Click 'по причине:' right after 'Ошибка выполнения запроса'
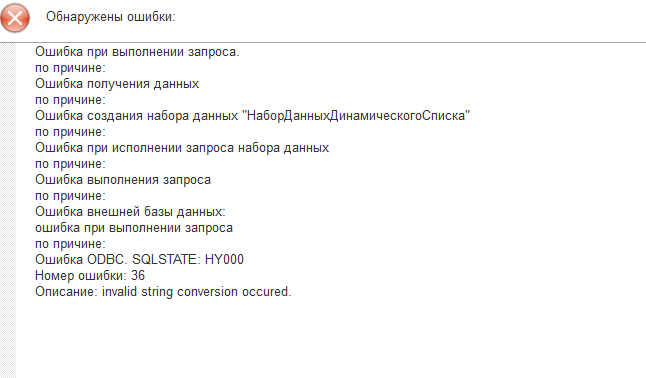This screenshot has width=646, height=378. 70,196
